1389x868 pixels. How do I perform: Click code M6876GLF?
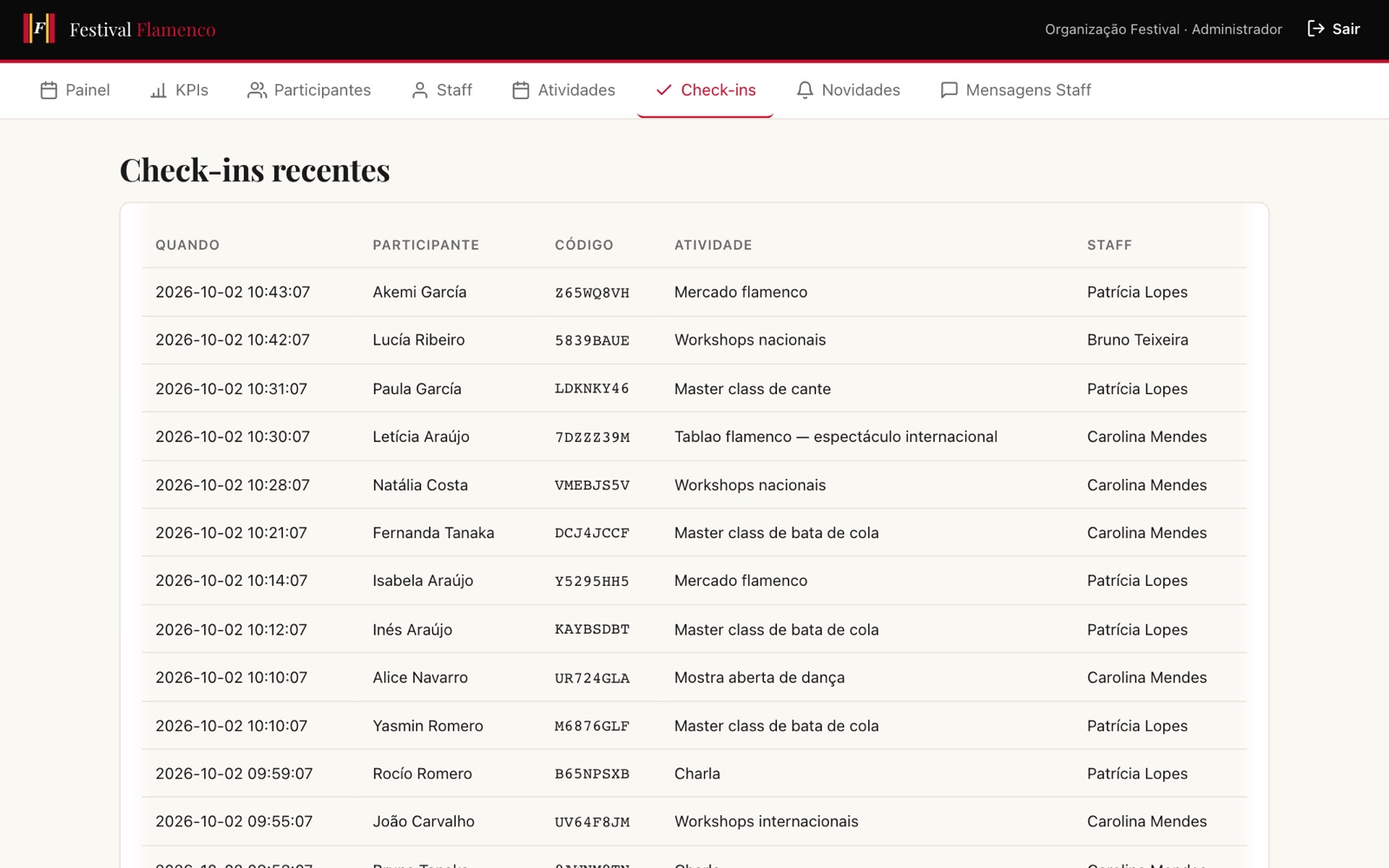(592, 727)
